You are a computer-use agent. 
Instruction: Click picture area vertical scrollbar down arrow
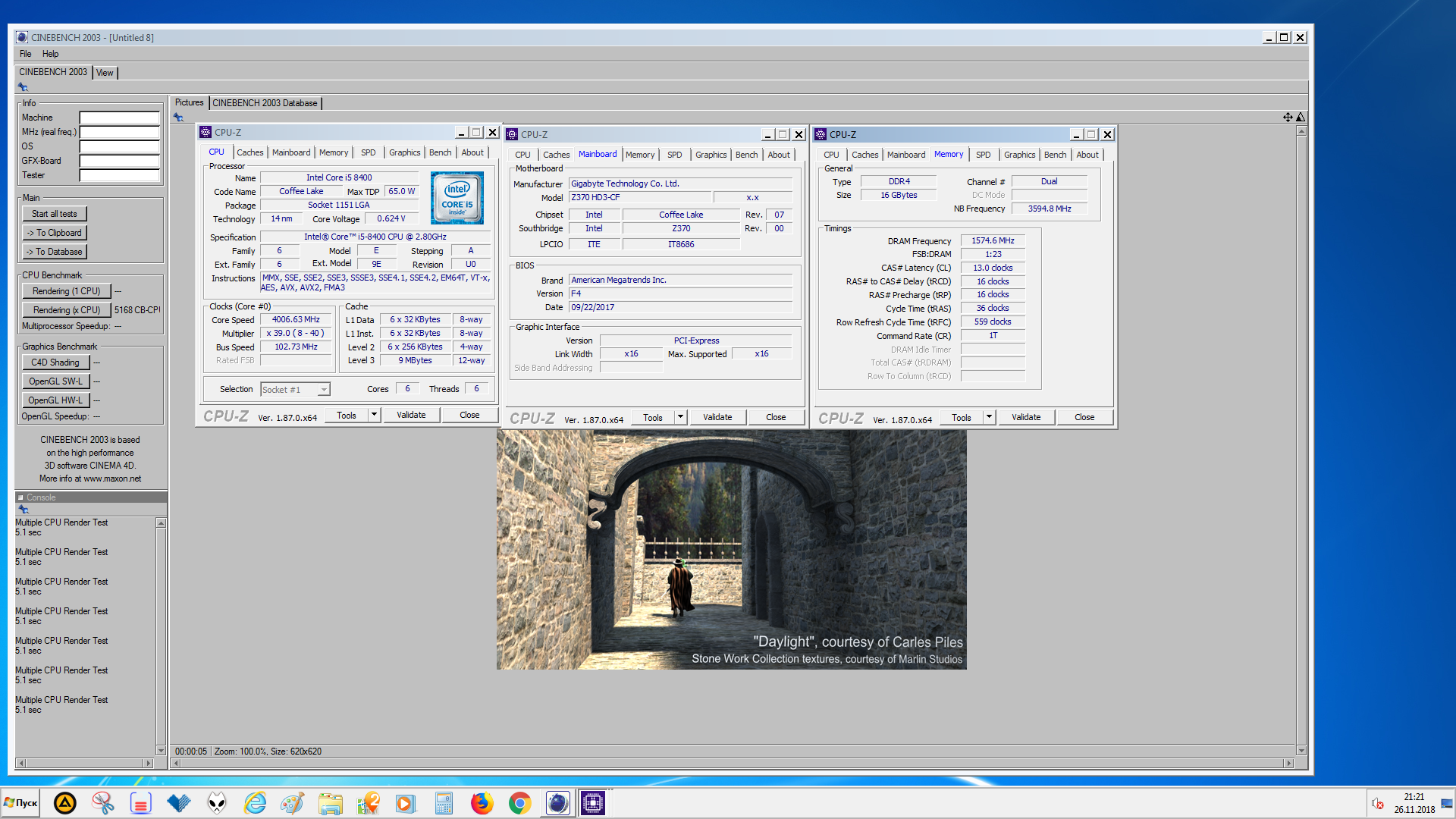click(x=1301, y=751)
